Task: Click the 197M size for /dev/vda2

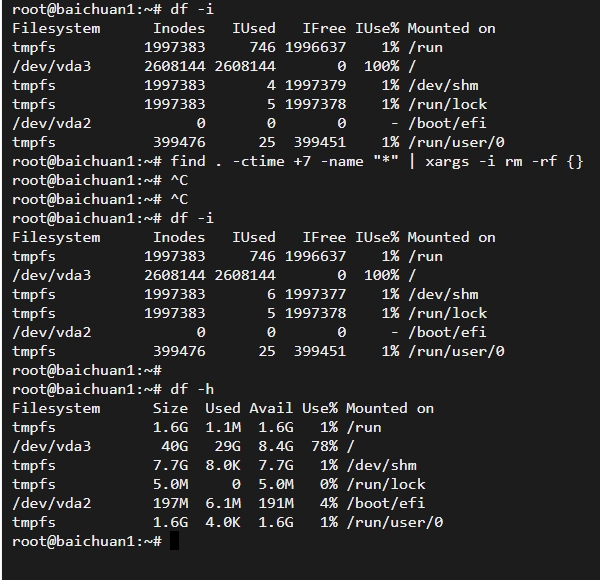Action: pos(170,503)
